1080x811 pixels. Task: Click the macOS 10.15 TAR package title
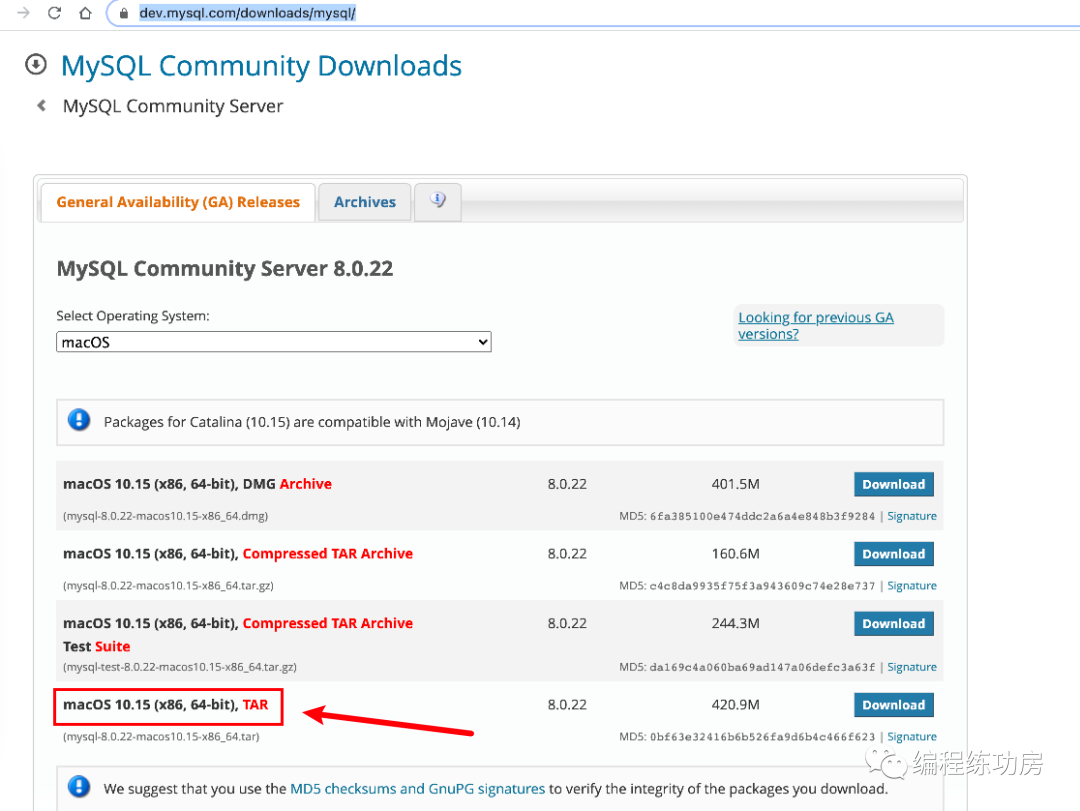click(165, 705)
